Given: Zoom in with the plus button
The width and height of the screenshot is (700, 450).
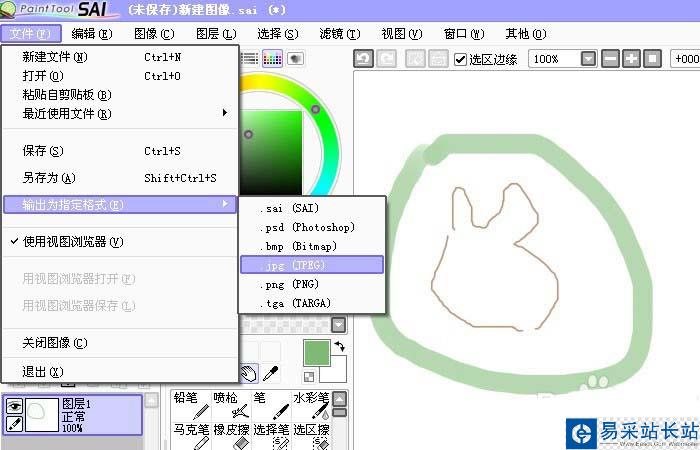Looking at the screenshot, I should (631, 59).
